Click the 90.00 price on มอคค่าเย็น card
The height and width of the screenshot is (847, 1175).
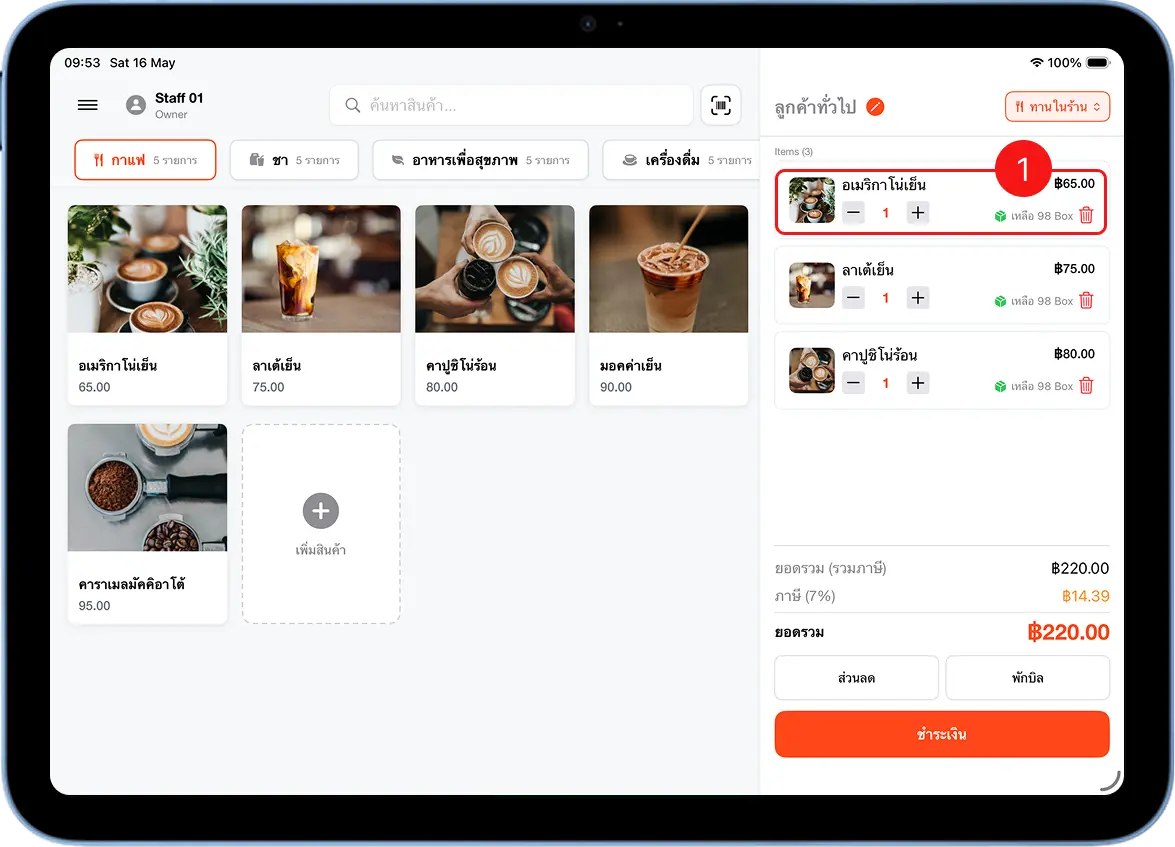point(616,387)
